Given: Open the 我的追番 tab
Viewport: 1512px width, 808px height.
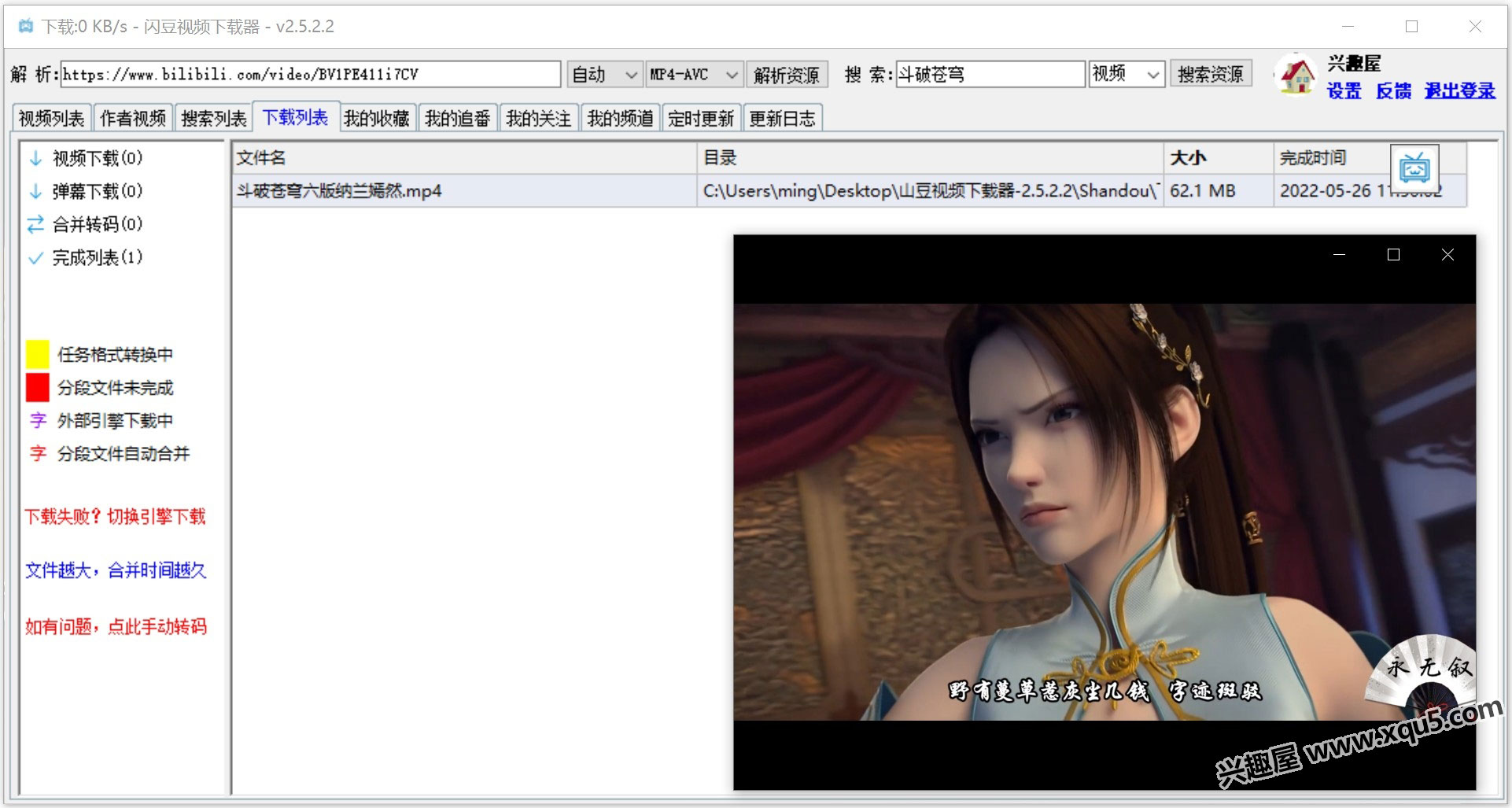Looking at the screenshot, I should [458, 118].
